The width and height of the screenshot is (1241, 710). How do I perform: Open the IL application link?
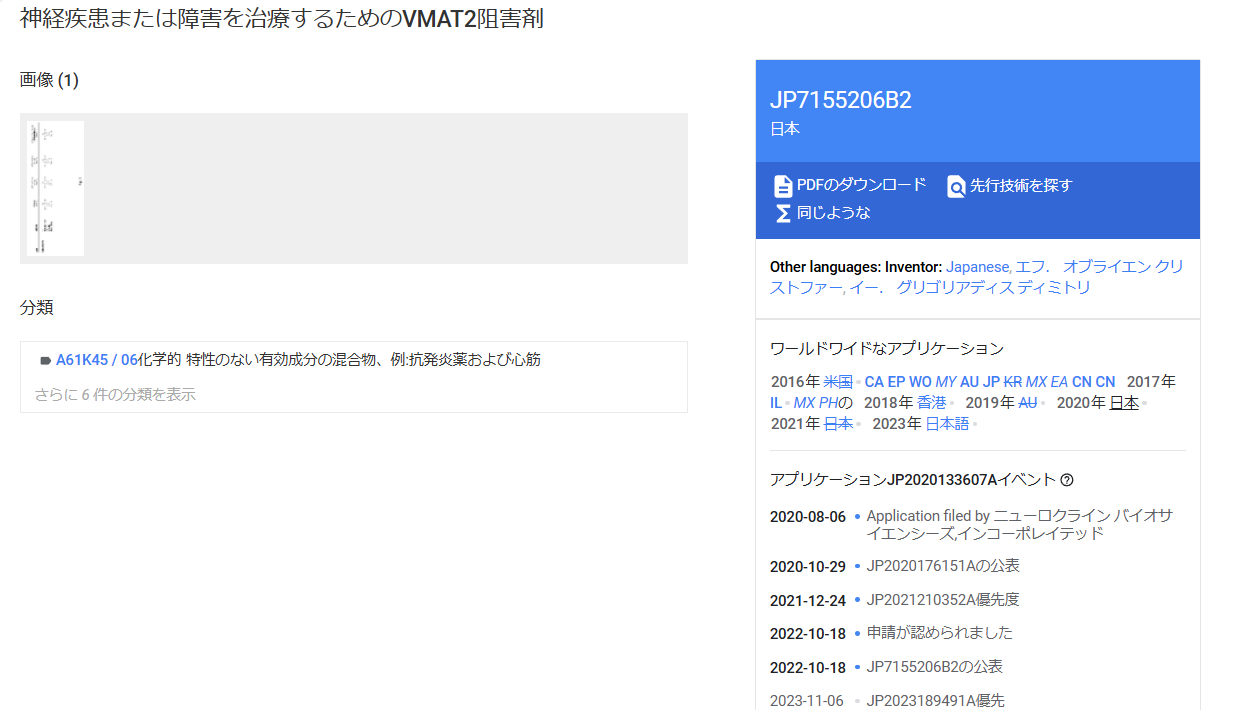[776, 403]
